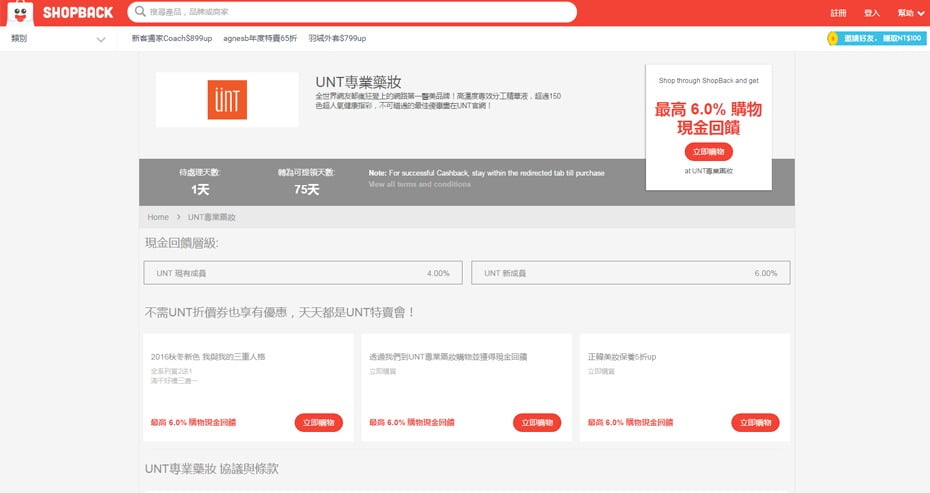
Task: Click the invite friends NT$100 banner
Action: [877, 38]
